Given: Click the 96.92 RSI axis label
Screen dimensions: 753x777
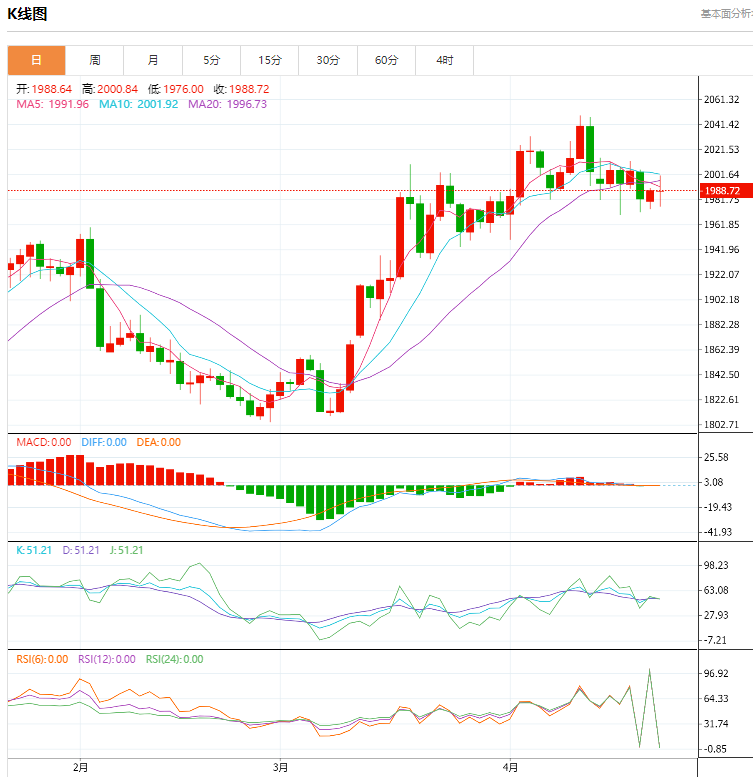Looking at the screenshot, I should coord(716,673).
